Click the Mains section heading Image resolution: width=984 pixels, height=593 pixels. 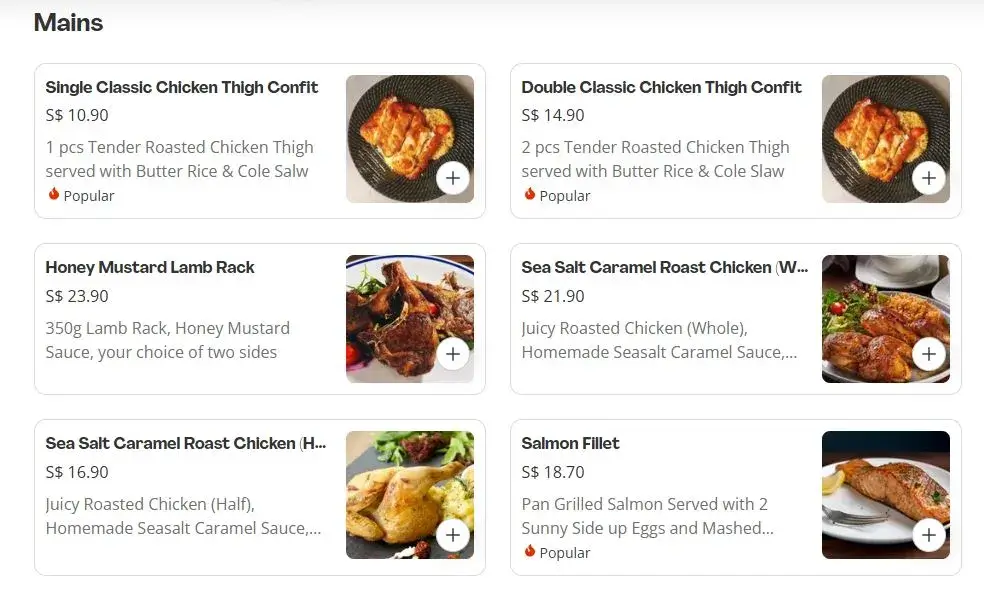point(68,23)
